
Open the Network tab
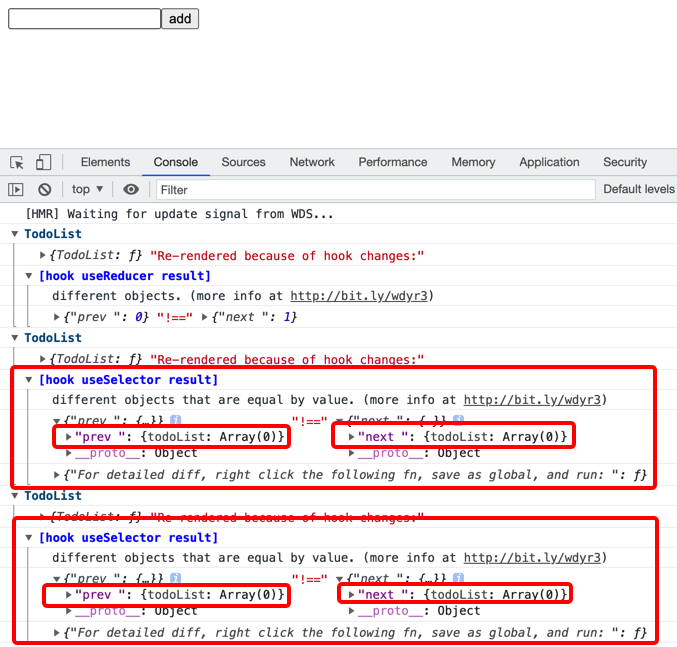pyautogui.click(x=312, y=162)
